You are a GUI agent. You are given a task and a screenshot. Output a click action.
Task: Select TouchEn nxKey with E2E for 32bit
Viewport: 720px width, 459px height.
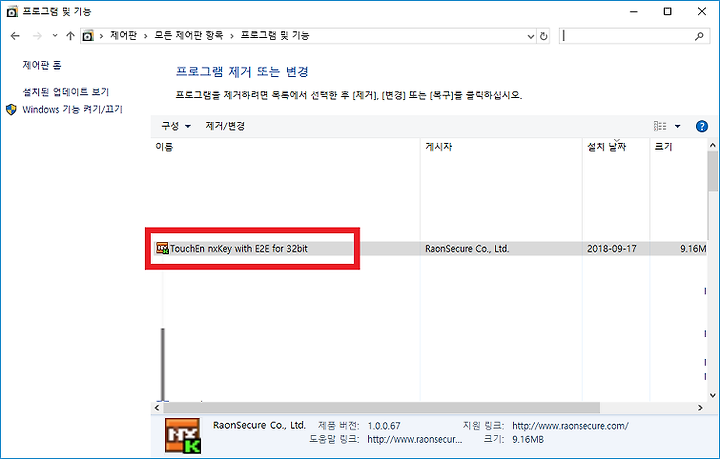239,249
